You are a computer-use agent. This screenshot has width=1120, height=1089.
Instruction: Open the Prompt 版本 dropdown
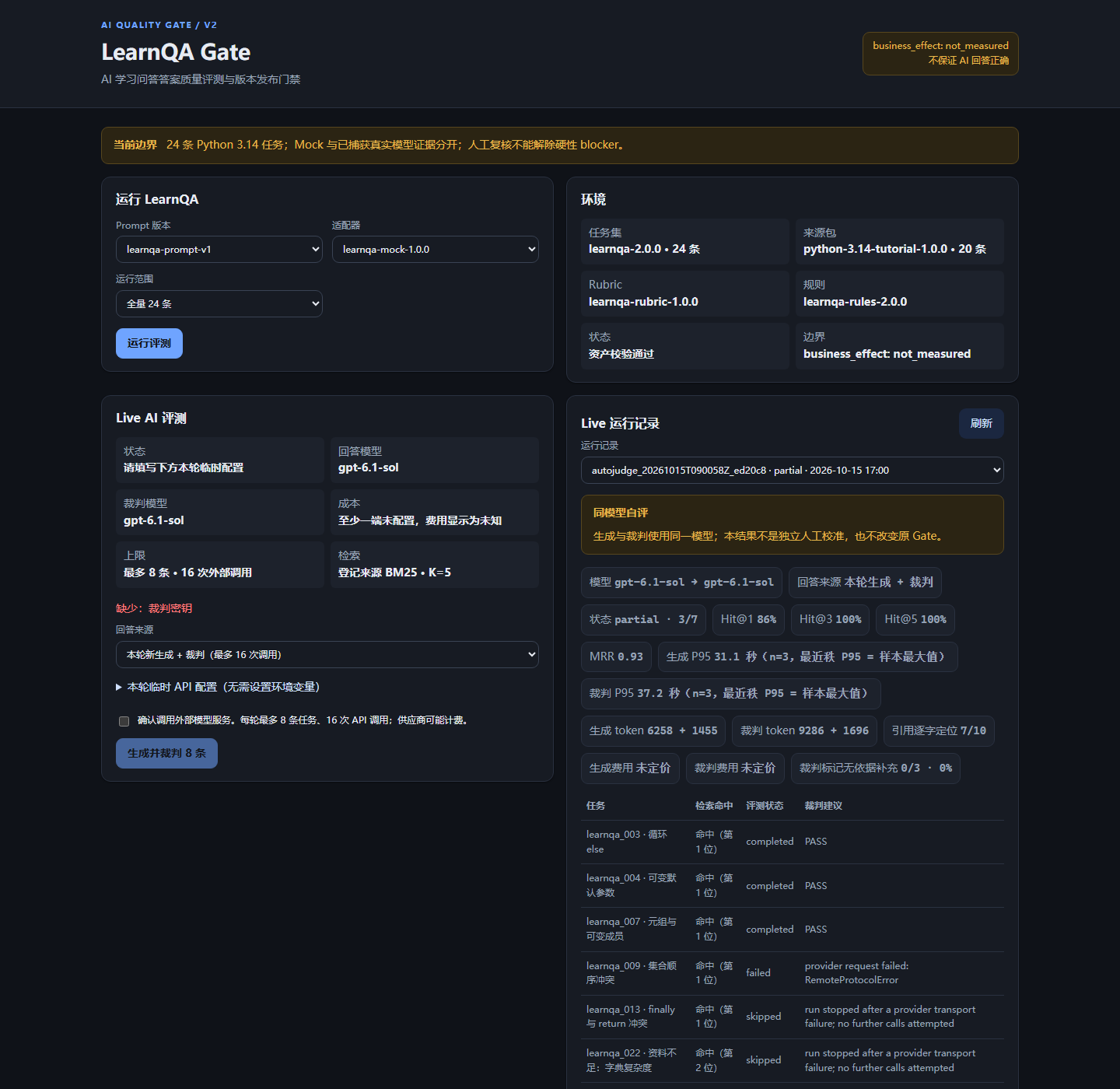click(219, 250)
